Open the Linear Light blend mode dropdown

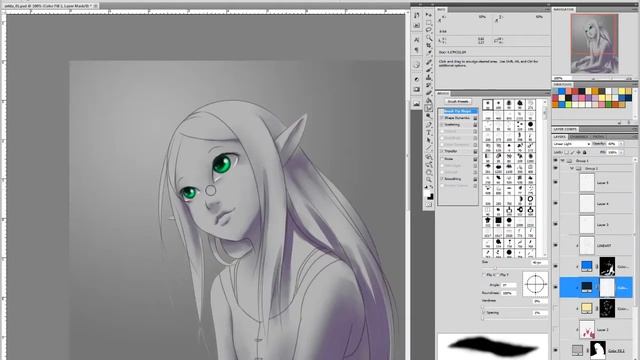point(572,144)
